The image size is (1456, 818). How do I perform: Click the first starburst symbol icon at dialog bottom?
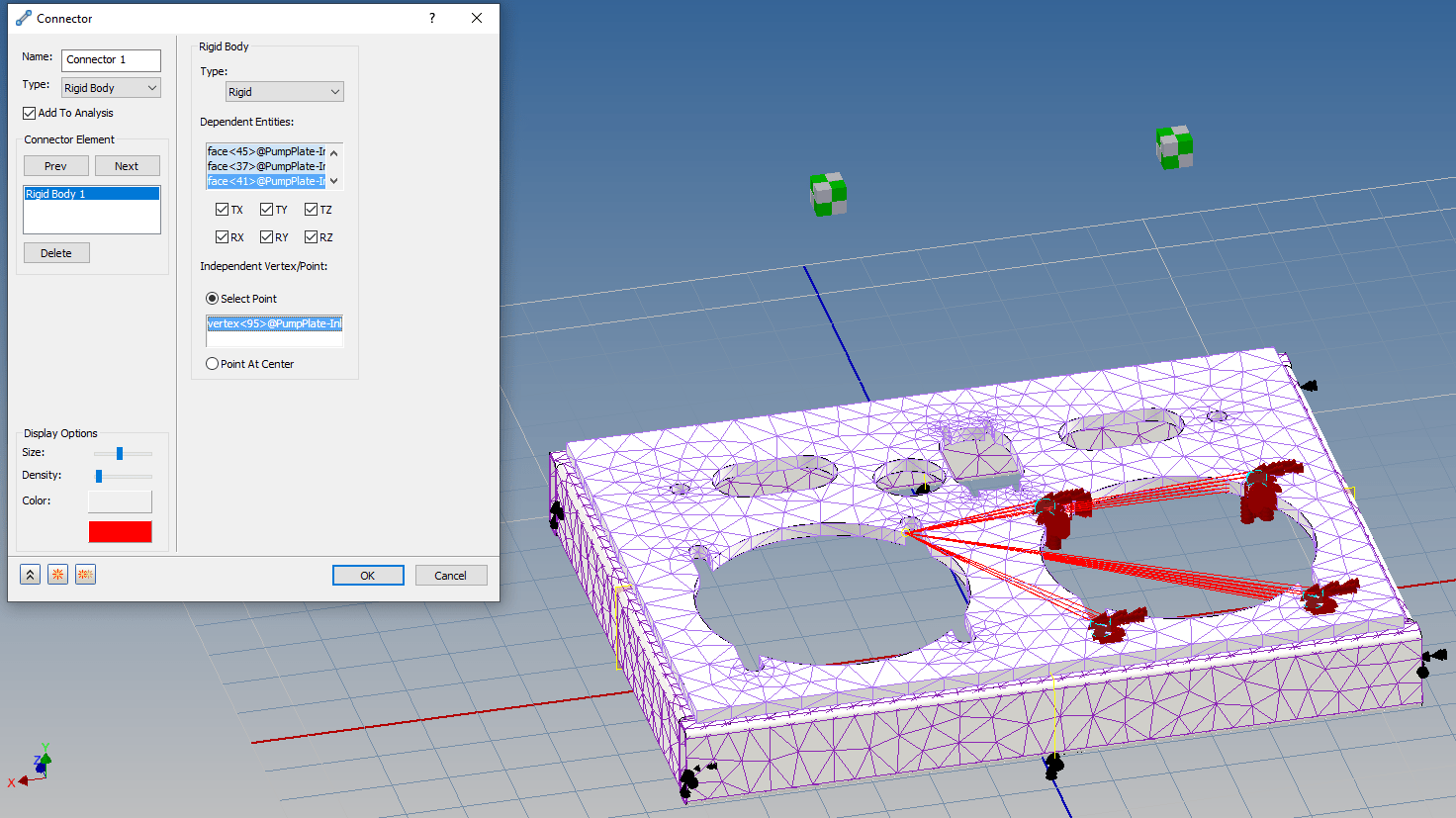point(56,574)
